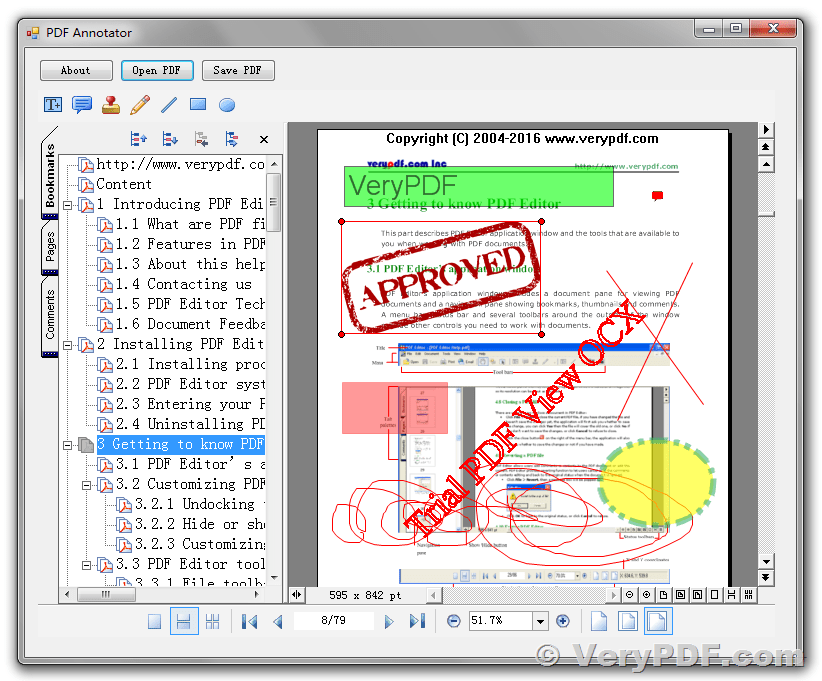The image size is (822, 681).
Task: Select the rectangle annotation tool
Action: 196,104
